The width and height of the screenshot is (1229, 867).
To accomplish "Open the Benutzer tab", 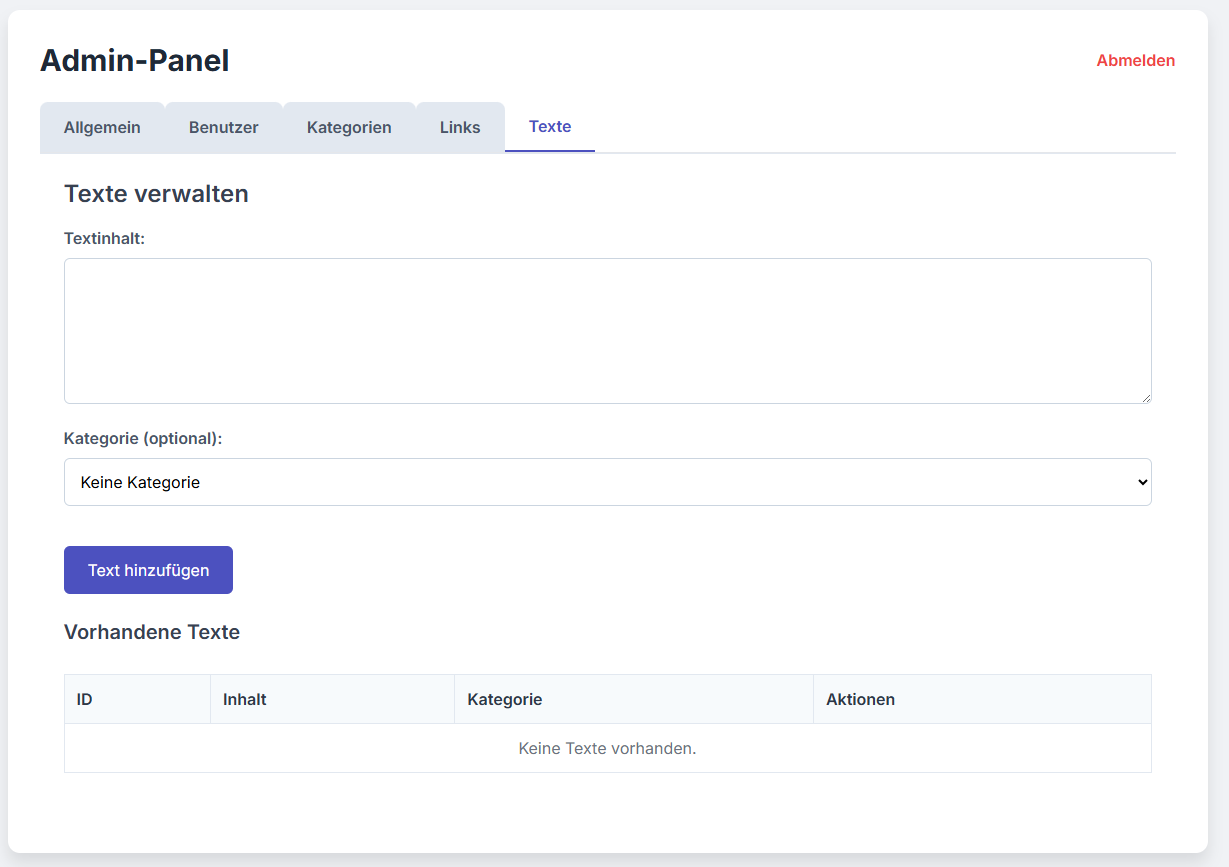I will click(x=223, y=127).
